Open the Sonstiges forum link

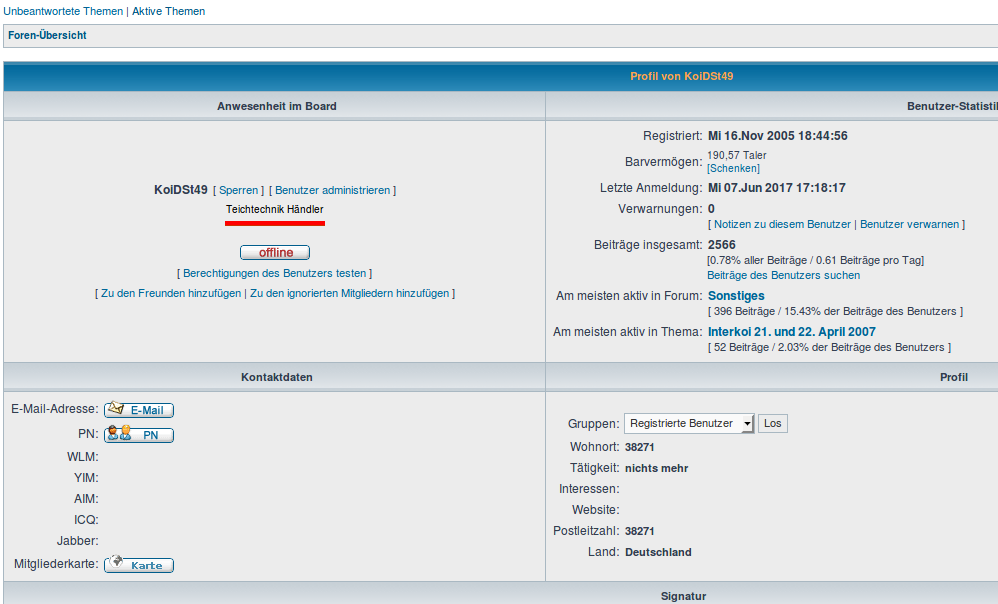736,296
